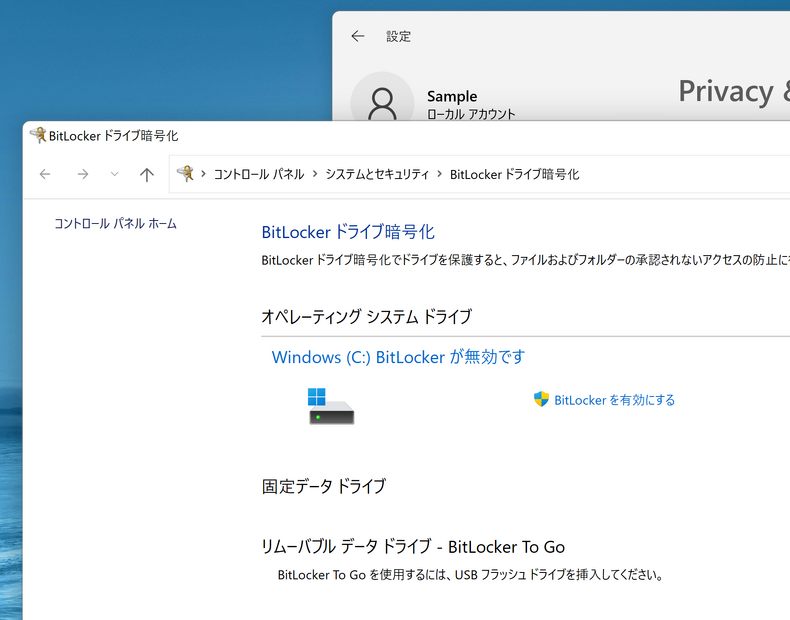Go up one folder level arrow
This screenshot has width=790, height=620.
[x=147, y=174]
